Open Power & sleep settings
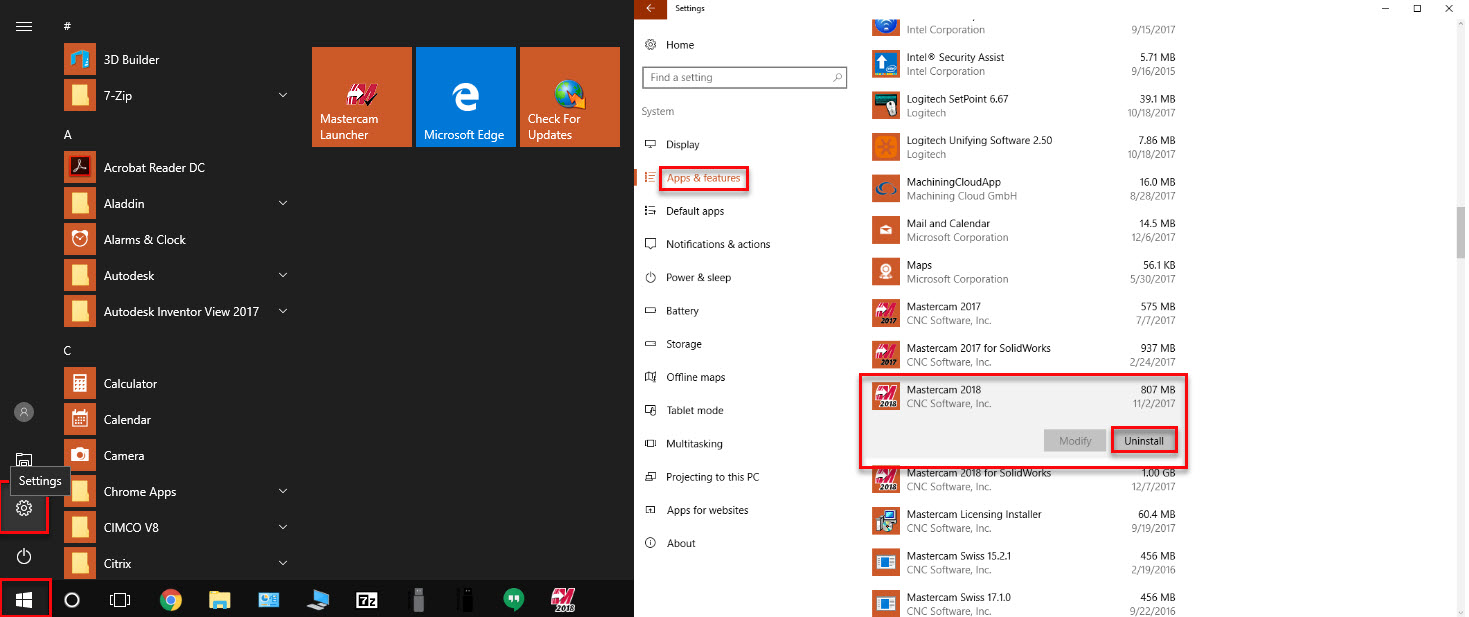This screenshot has height=617, width=1469. pyautogui.click(x=688, y=278)
